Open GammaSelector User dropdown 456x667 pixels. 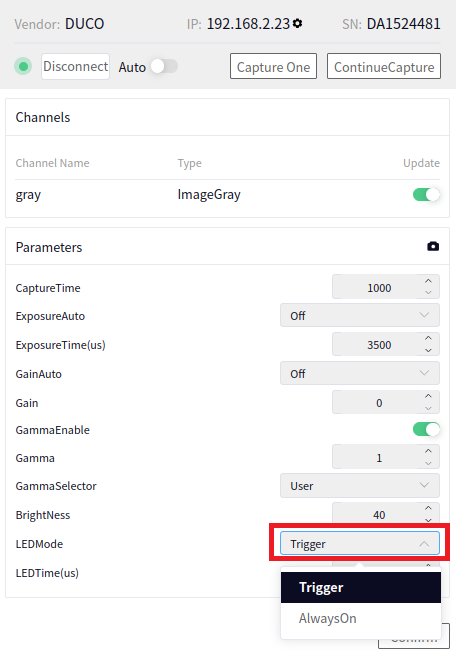click(360, 485)
